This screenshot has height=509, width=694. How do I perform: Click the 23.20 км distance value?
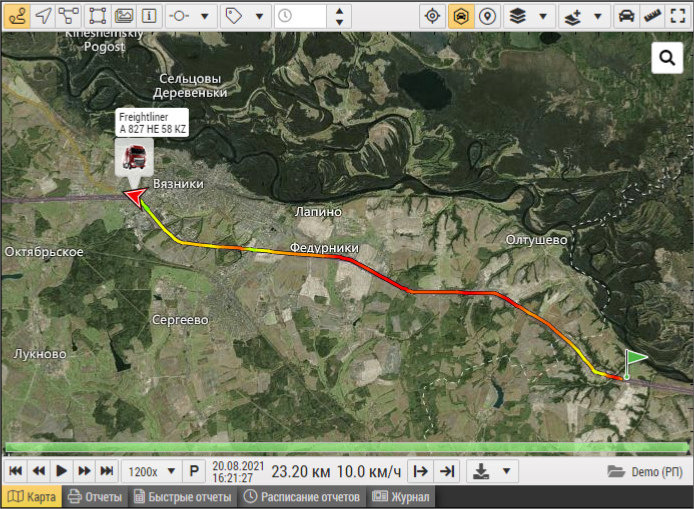pyautogui.click(x=301, y=472)
